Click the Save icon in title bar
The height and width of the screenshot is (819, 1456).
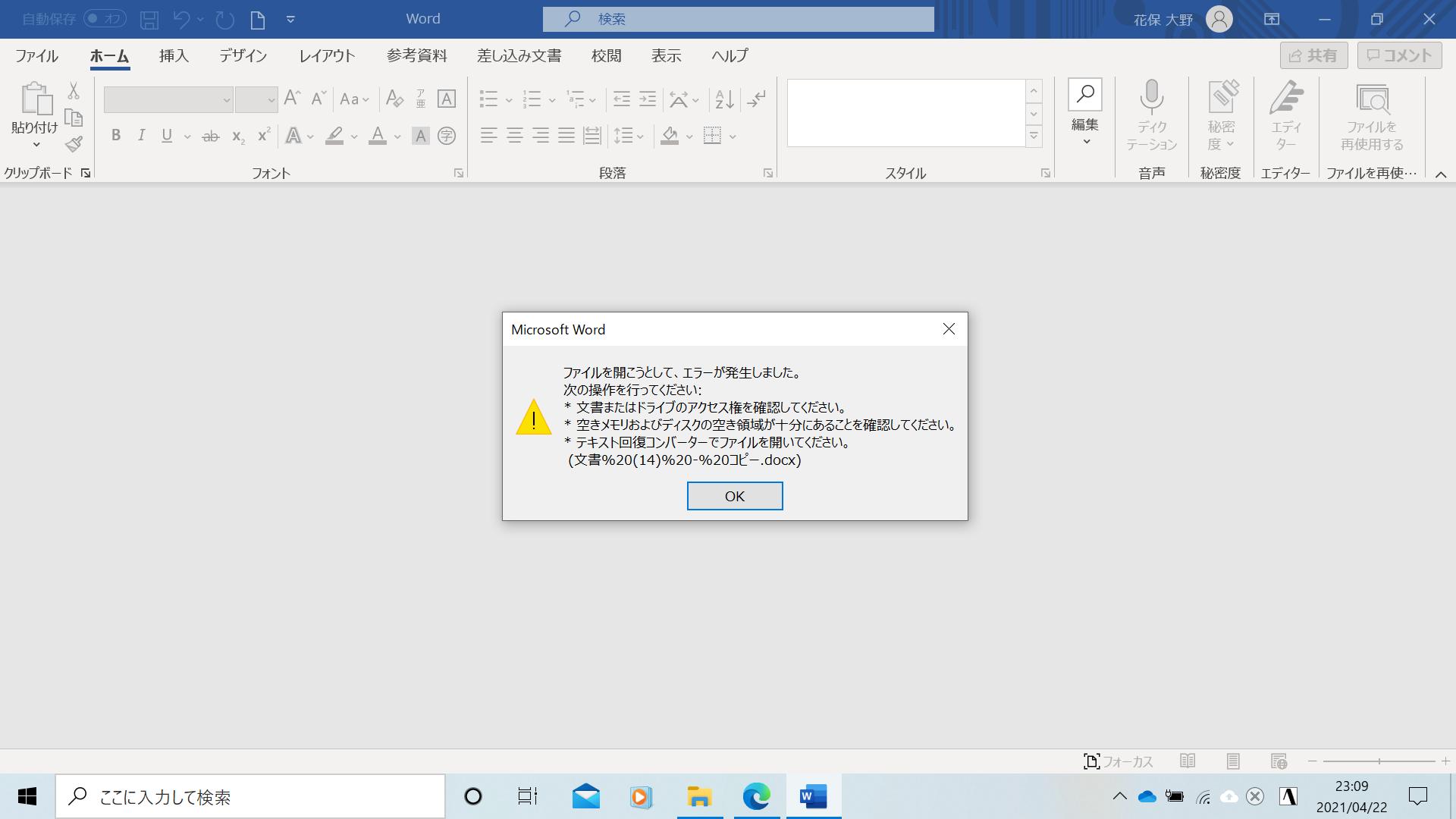point(149,20)
